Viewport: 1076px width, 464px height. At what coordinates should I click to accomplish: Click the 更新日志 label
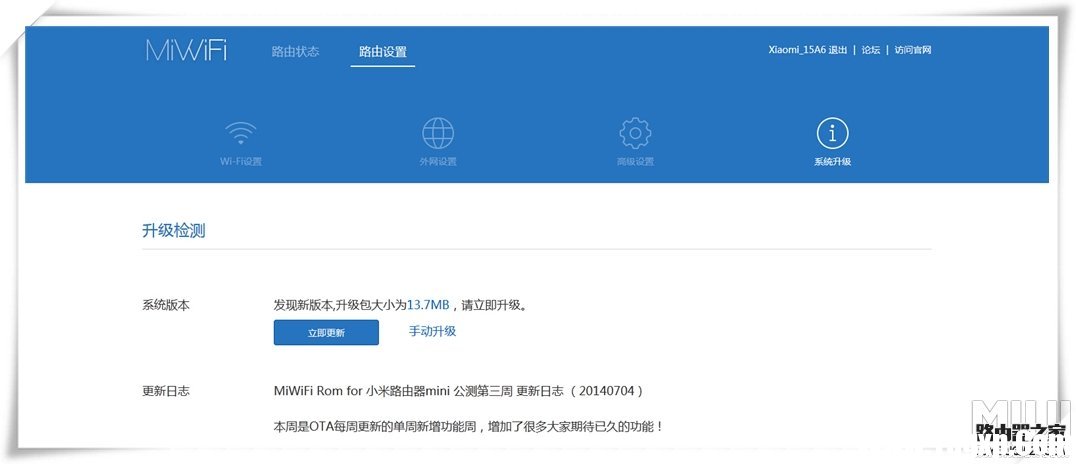click(165, 391)
